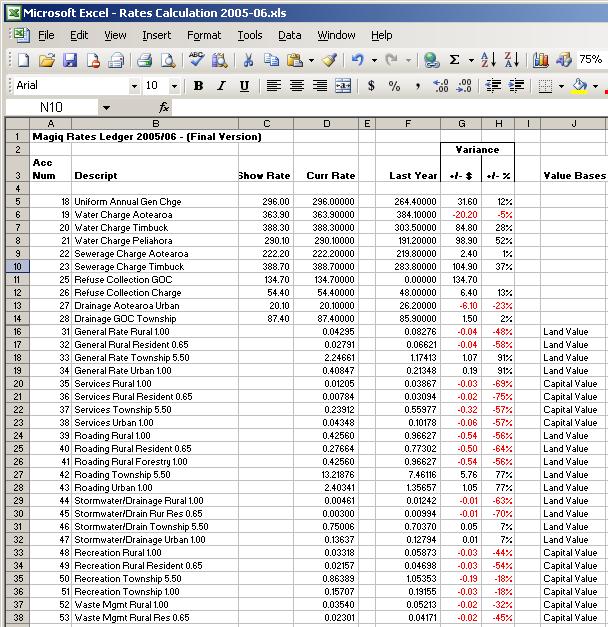Click the Drawing toolbar icon

point(563,61)
